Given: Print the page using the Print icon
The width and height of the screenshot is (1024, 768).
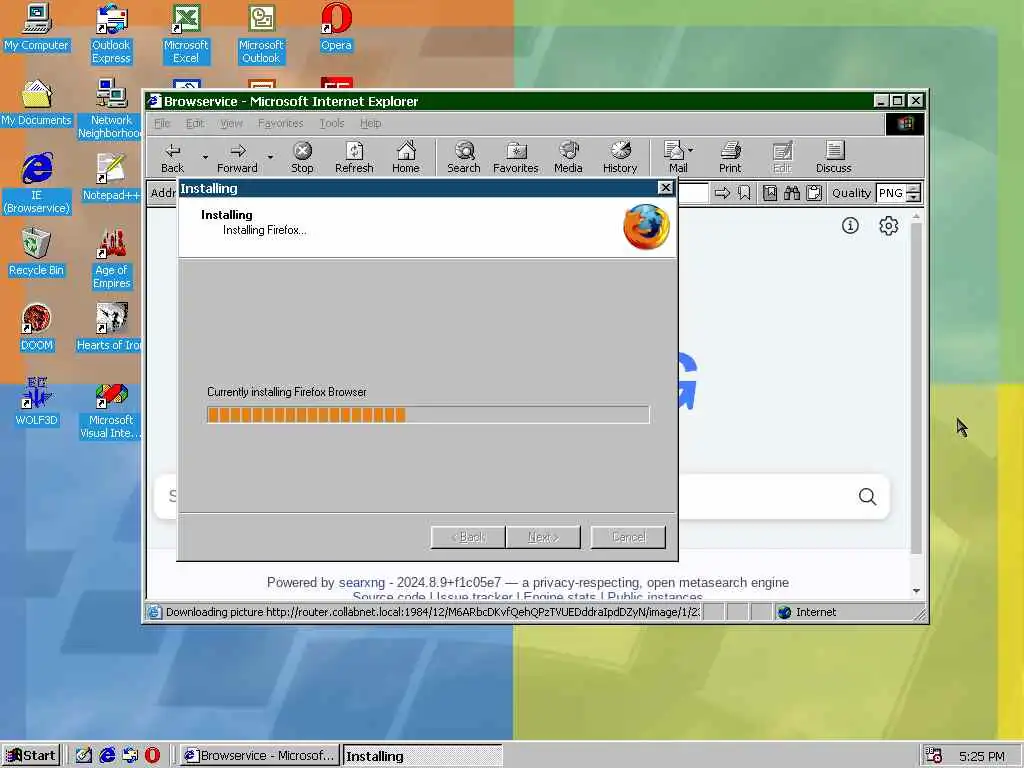Looking at the screenshot, I should (730, 157).
